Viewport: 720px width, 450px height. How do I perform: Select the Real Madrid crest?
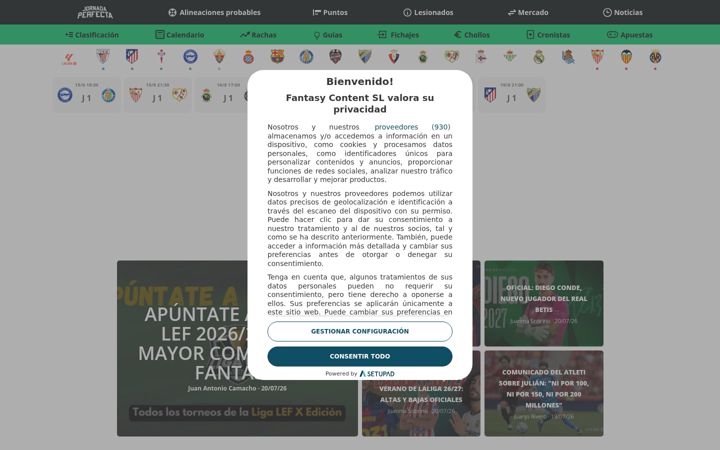(539, 56)
